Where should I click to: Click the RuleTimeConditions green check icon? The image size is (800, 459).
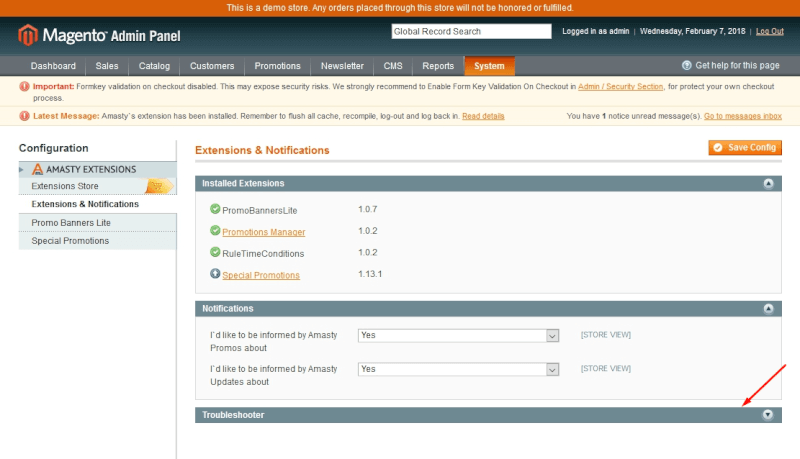[x=215, y=252]
